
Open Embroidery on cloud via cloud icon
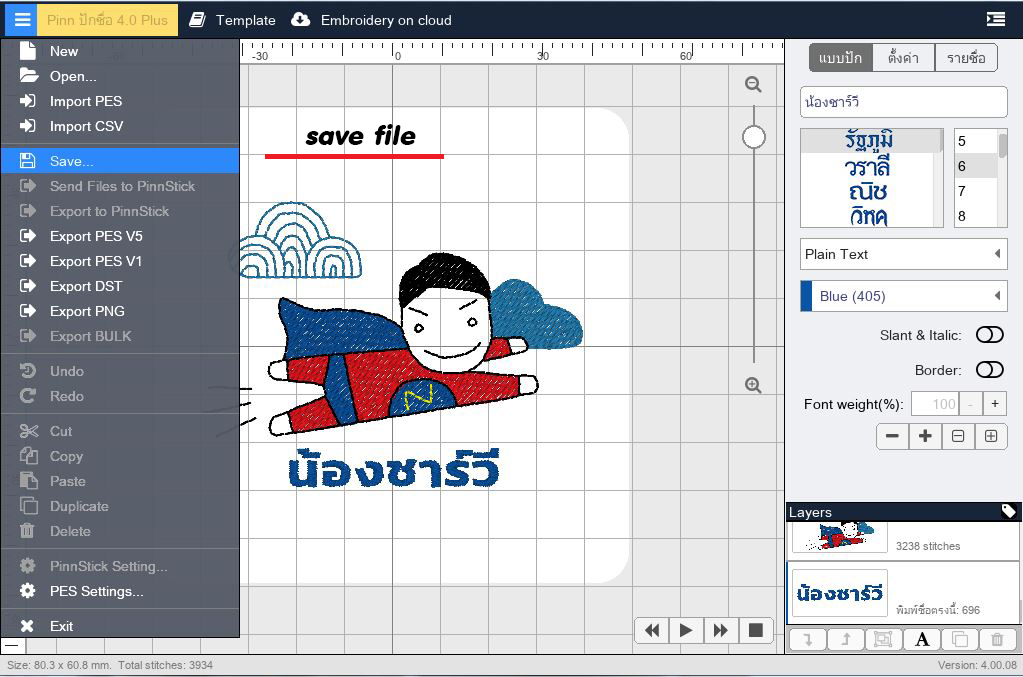click(300, 20)
